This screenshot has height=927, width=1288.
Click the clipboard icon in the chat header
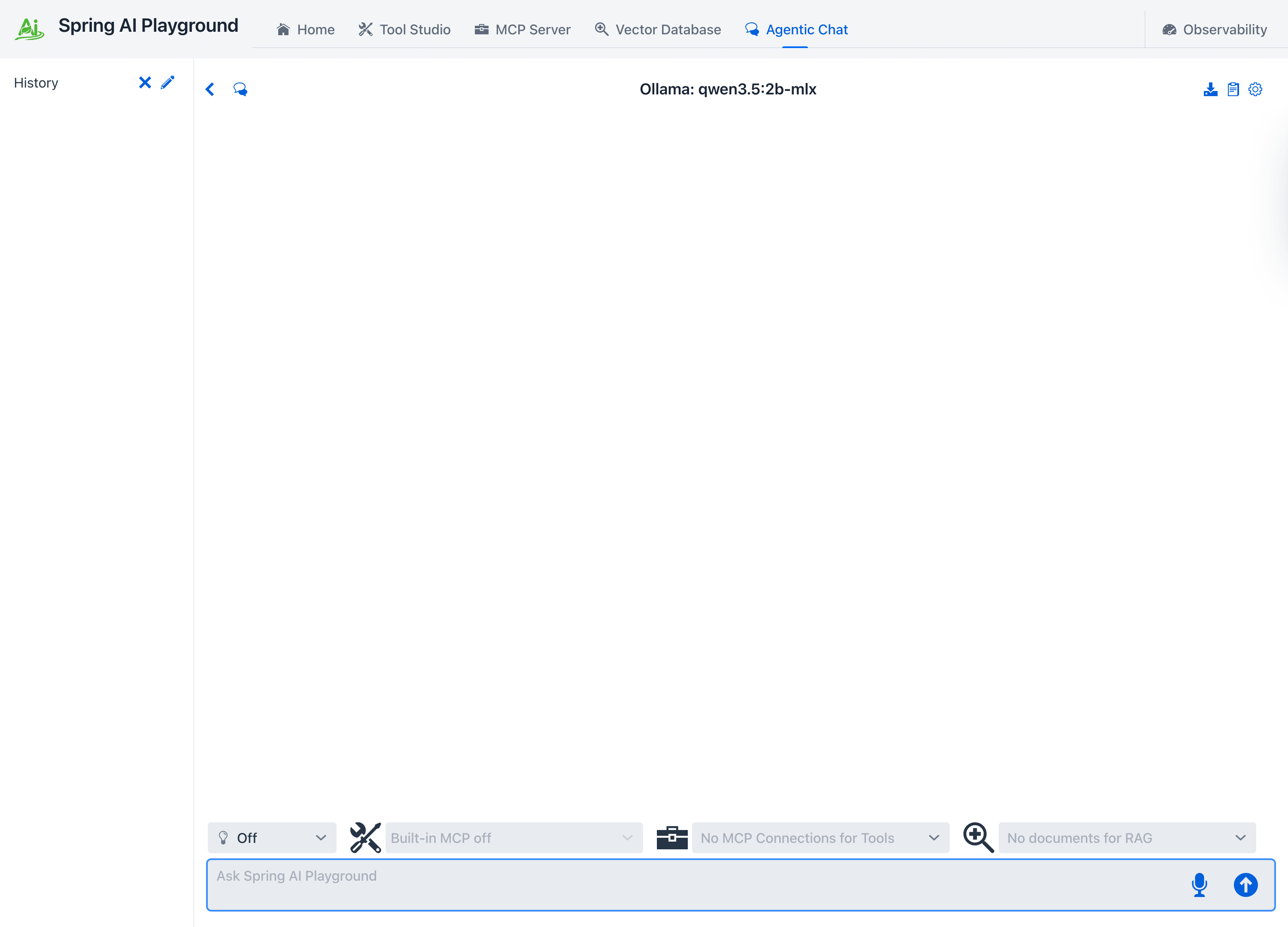coord(1233,89)
